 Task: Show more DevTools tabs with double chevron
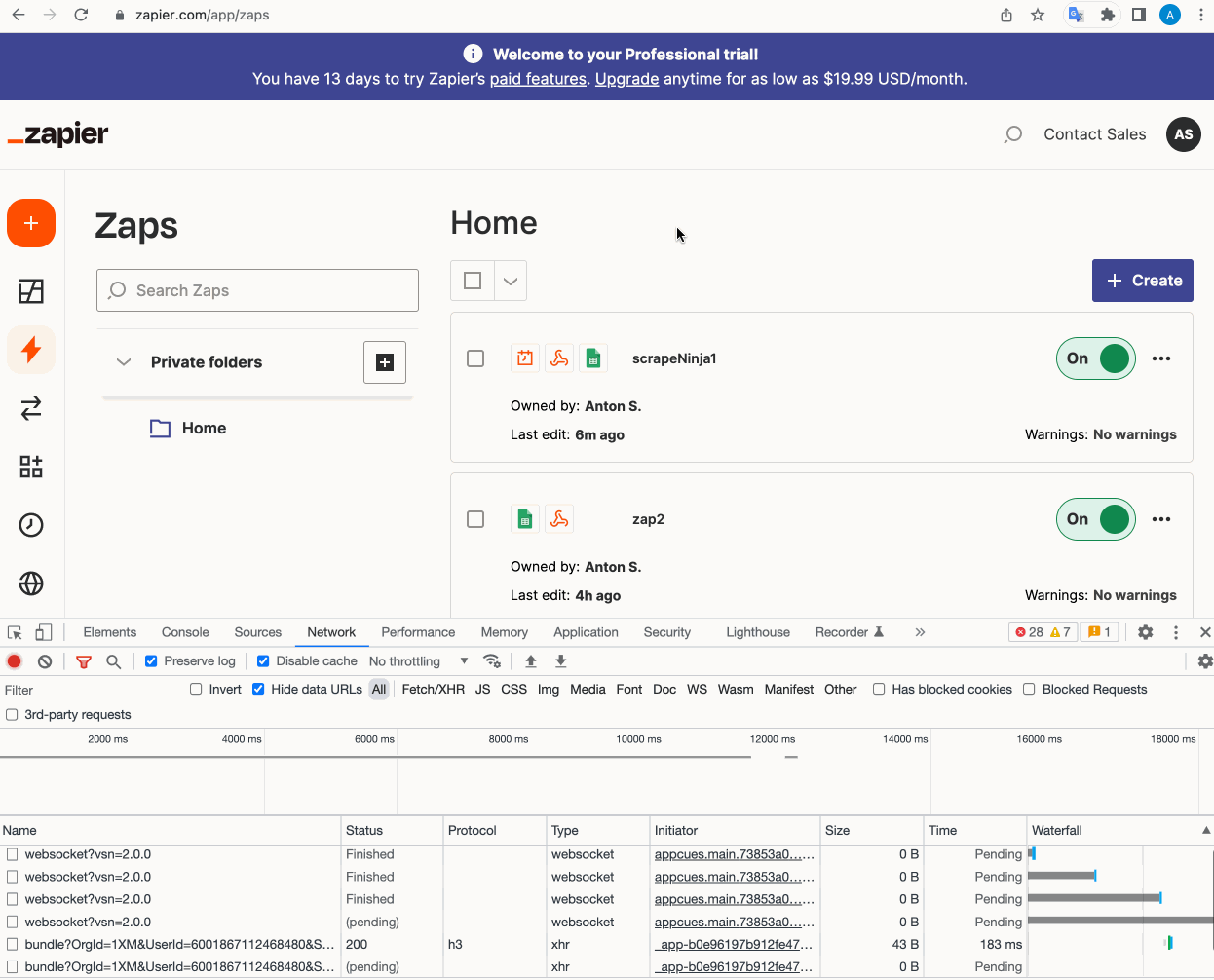pyautogui.click(x=920, y=632)
